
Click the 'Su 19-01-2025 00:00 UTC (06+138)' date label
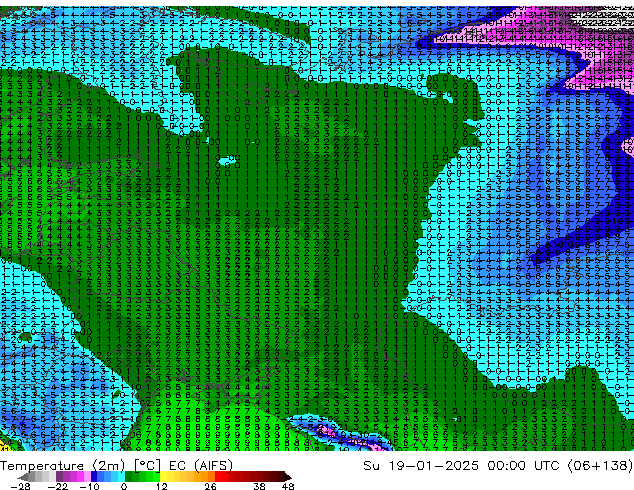click(498, 466)
